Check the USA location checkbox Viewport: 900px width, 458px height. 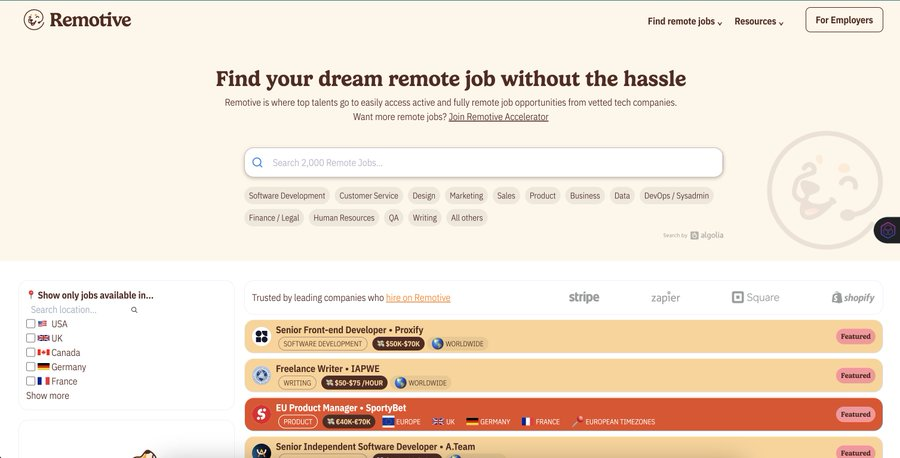[30, 324]
